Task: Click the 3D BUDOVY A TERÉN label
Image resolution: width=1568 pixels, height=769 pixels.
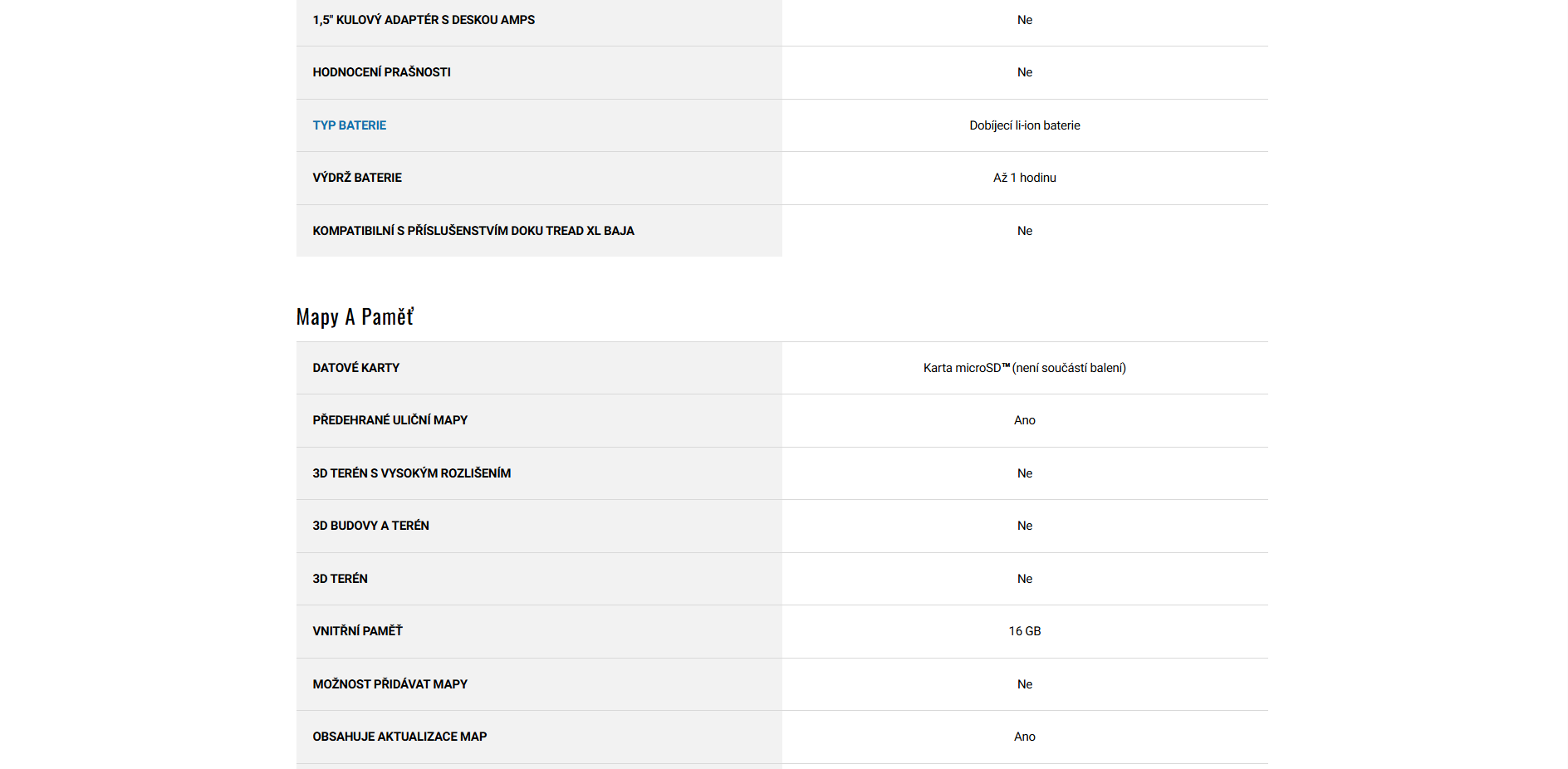Action: 370,526
